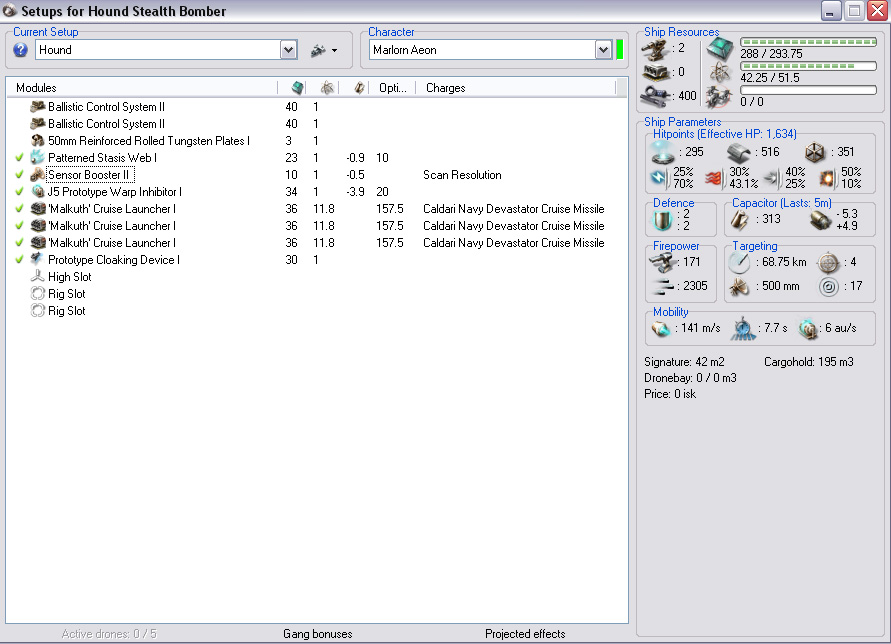Open the Gang bonuses section
891x644 pixels.
318,634
